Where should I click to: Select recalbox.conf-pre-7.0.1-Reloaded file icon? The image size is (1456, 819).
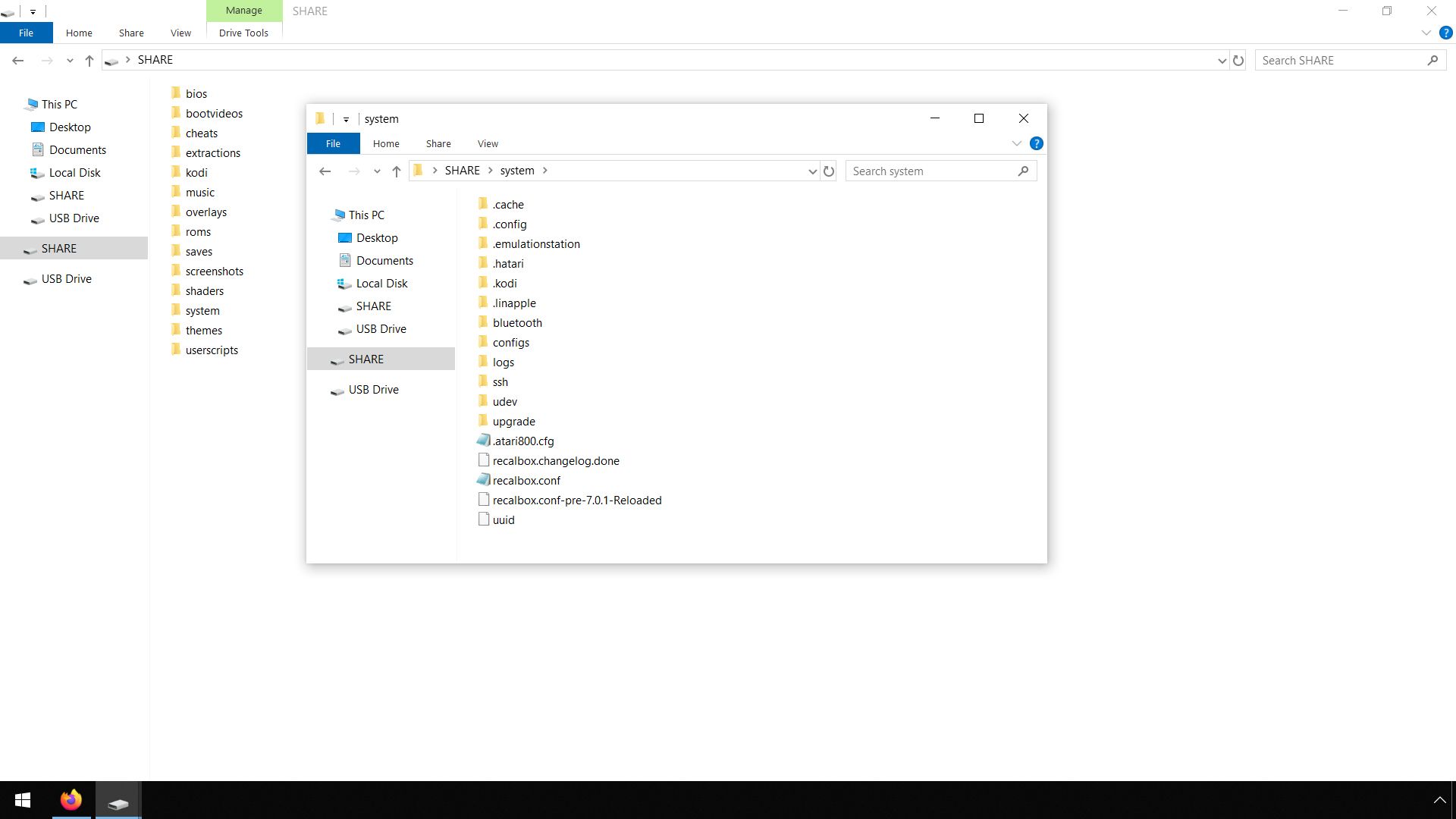pyautogui.click(x=484, y=500)
